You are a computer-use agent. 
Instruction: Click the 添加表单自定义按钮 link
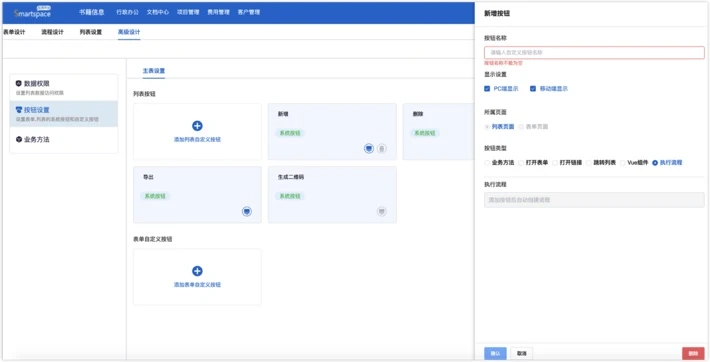(197, 285)
